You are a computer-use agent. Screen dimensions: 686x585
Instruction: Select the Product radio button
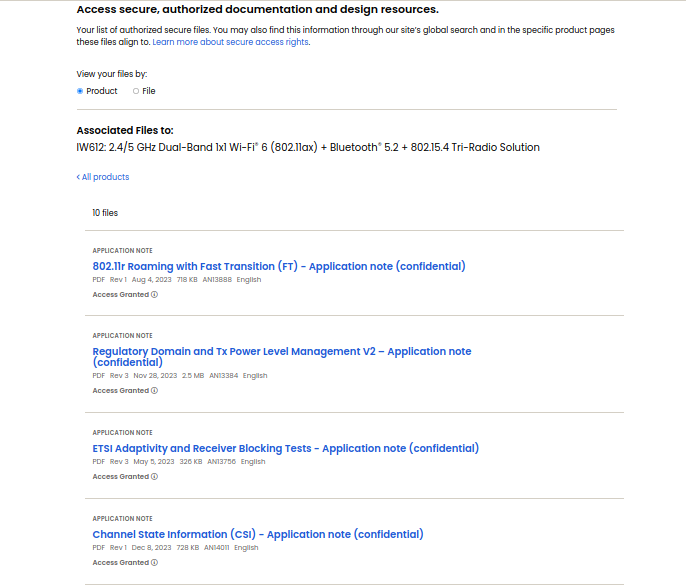click(80, 91)
